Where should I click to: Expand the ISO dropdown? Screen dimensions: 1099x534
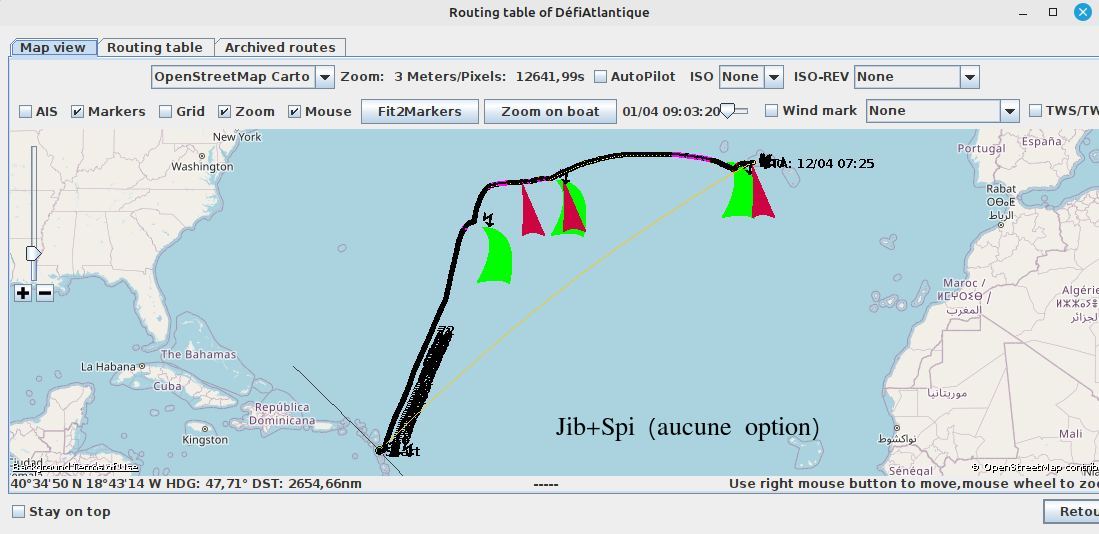pos(773,77)
